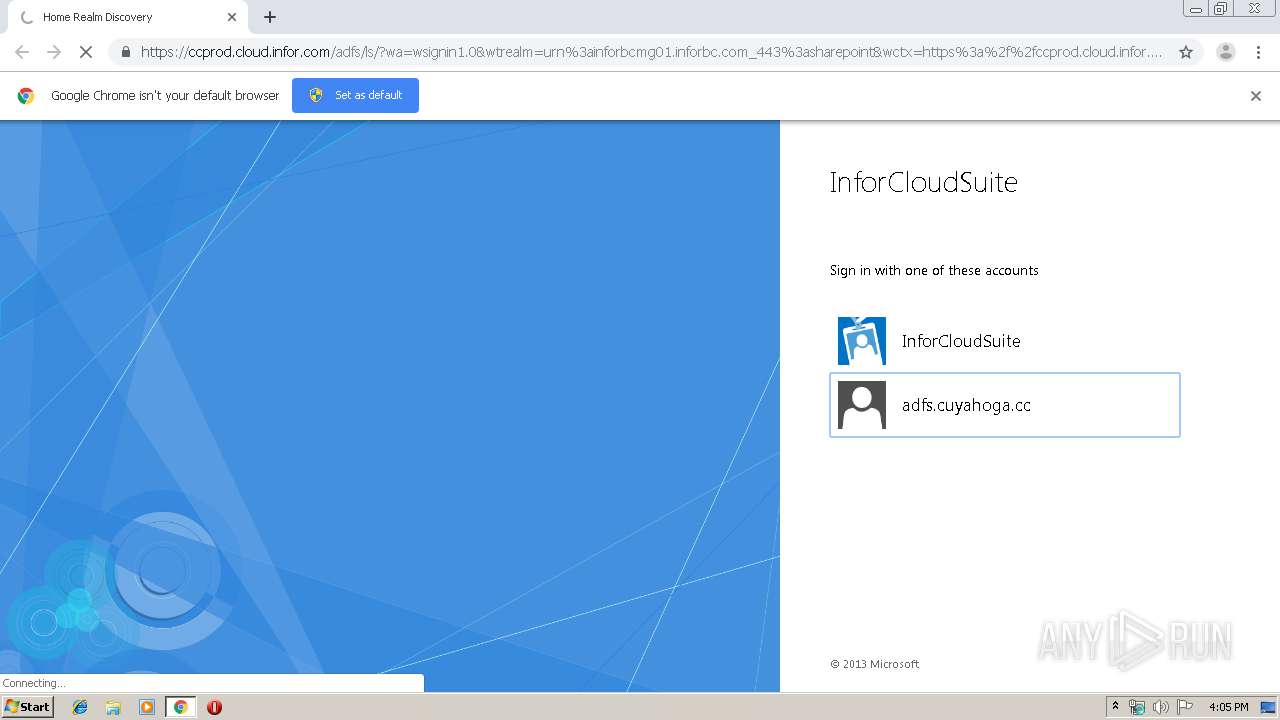Stop loading the page

point(86,52)
